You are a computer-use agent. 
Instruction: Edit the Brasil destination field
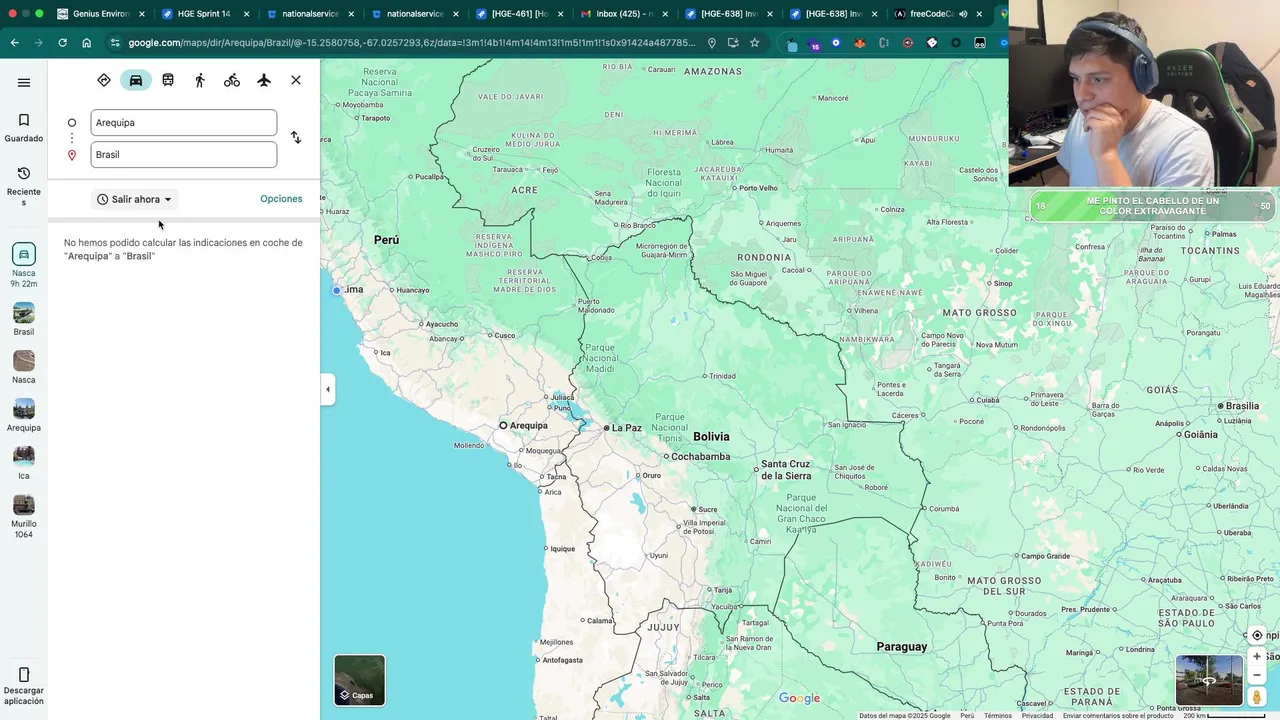[183, 154]
